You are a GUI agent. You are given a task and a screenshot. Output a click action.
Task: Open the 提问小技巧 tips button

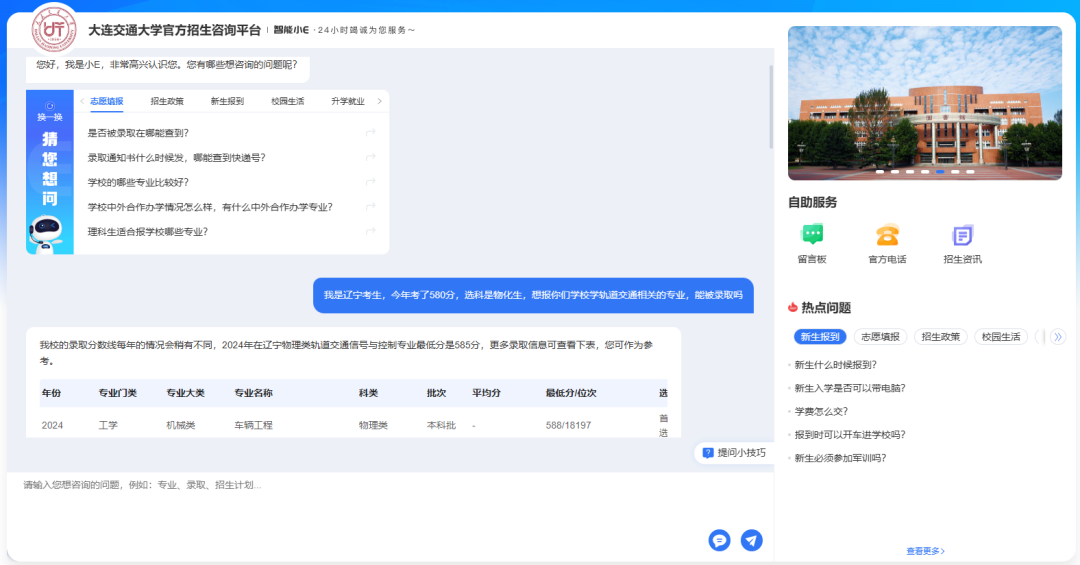click(x=735, y=453)
